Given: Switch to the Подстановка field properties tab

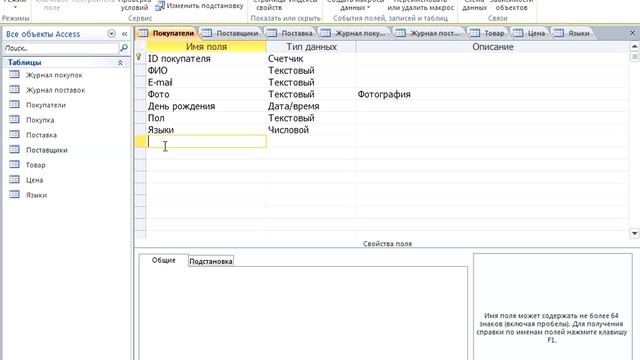Looking at the screenshot, I should tap(211, 261).
